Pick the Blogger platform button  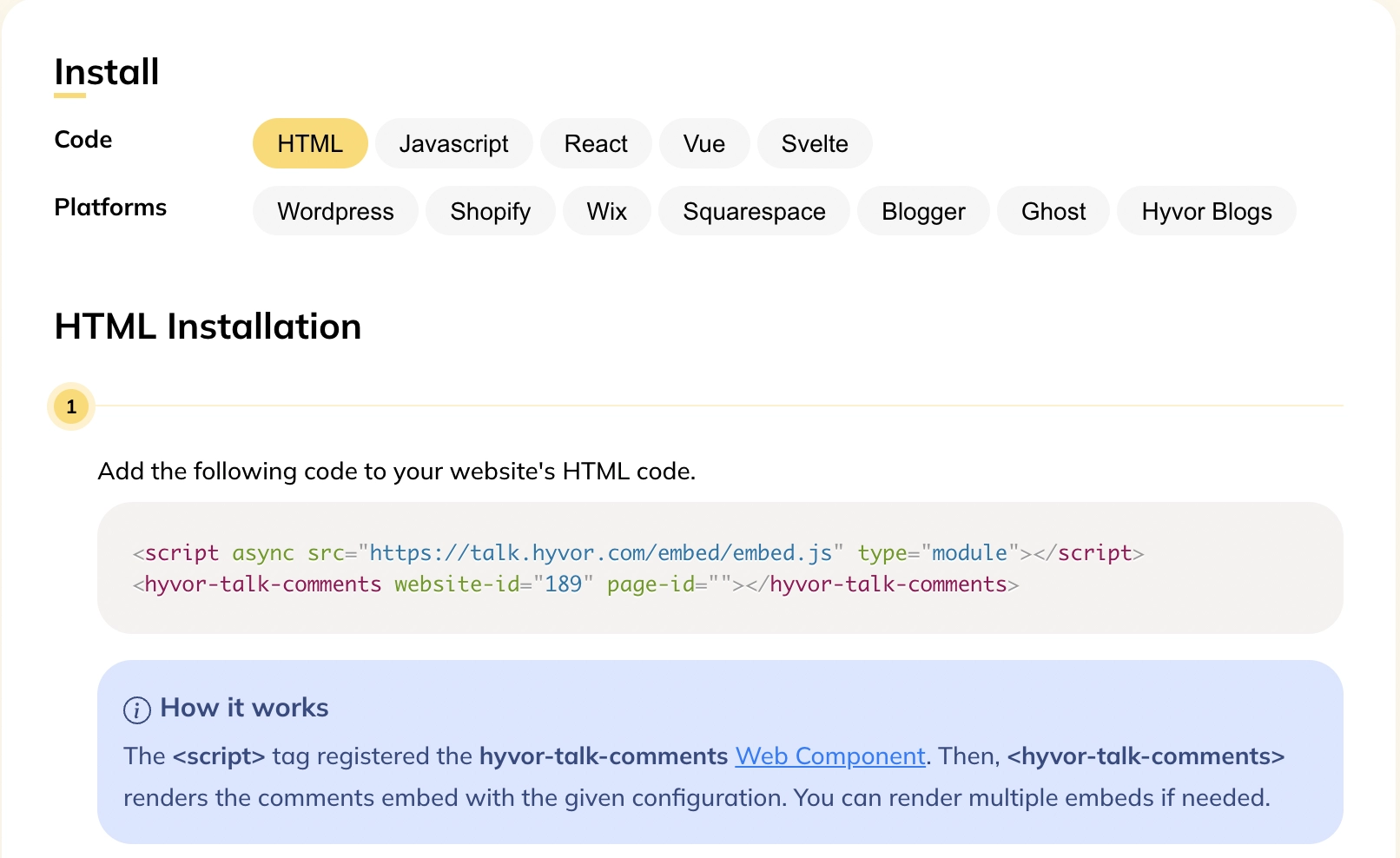(923, 211)
